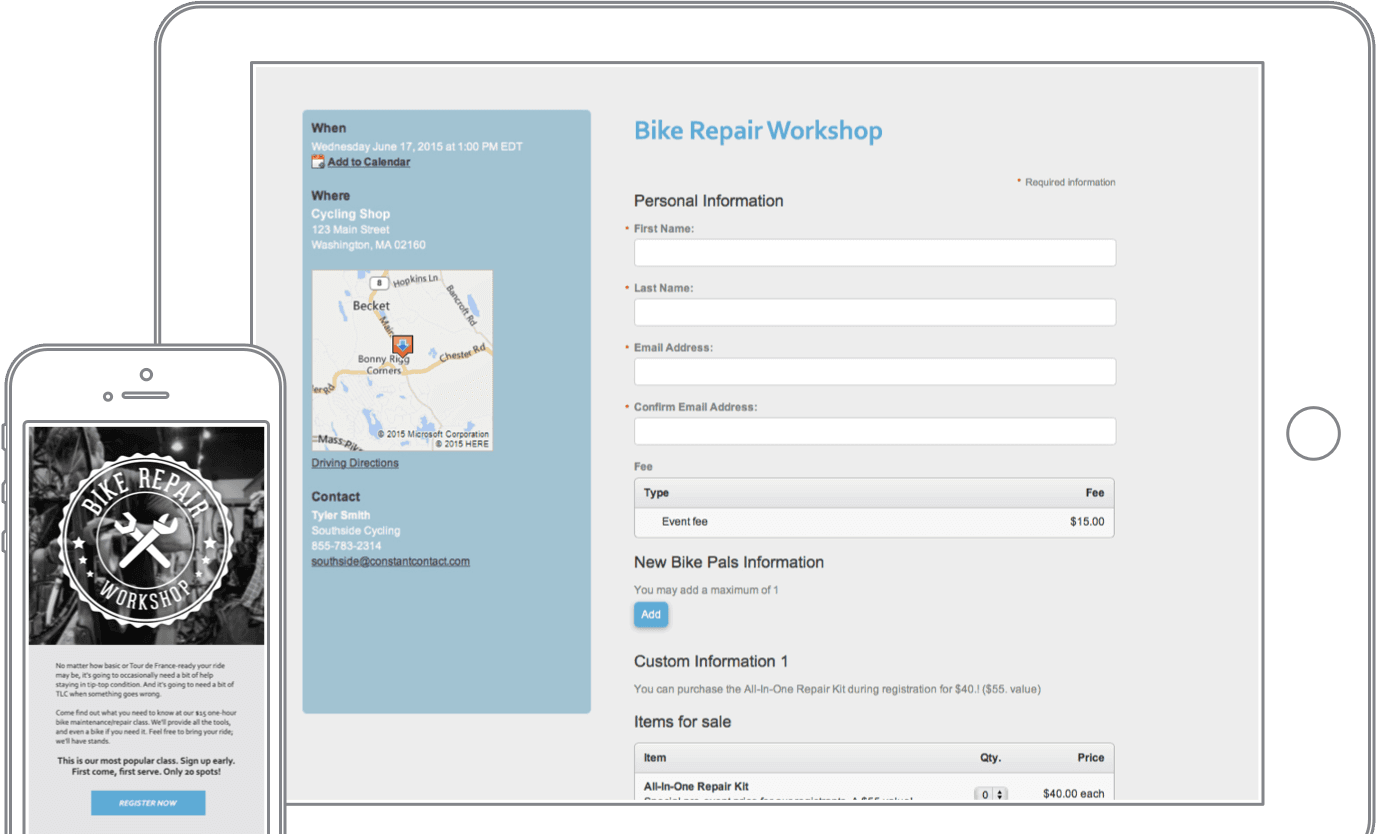Click the Qty. column header

click(990, 758)
